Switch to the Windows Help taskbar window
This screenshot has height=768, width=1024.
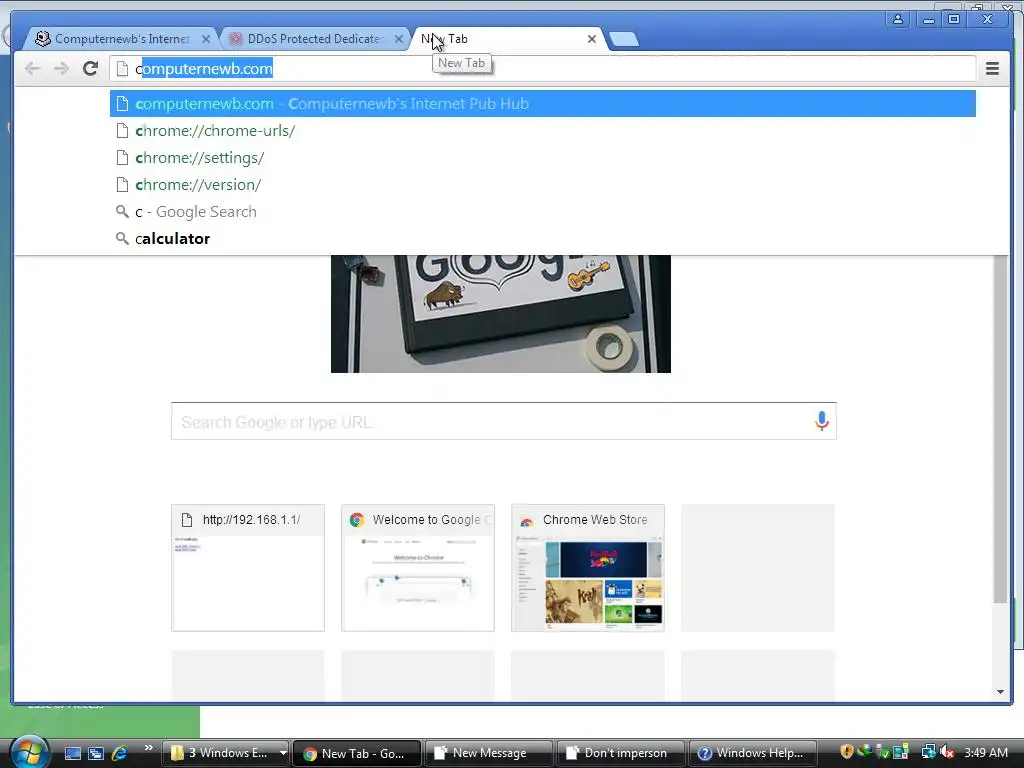(x=752, y=753)
